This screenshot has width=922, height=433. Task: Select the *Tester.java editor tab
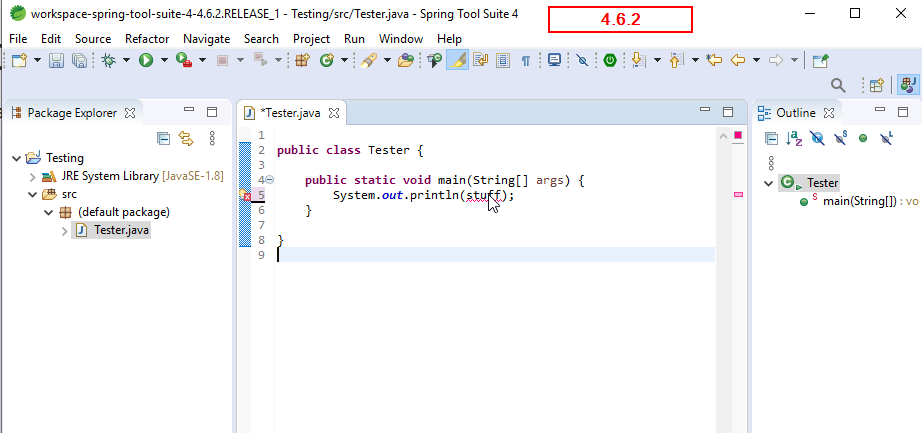coord(290,113)
